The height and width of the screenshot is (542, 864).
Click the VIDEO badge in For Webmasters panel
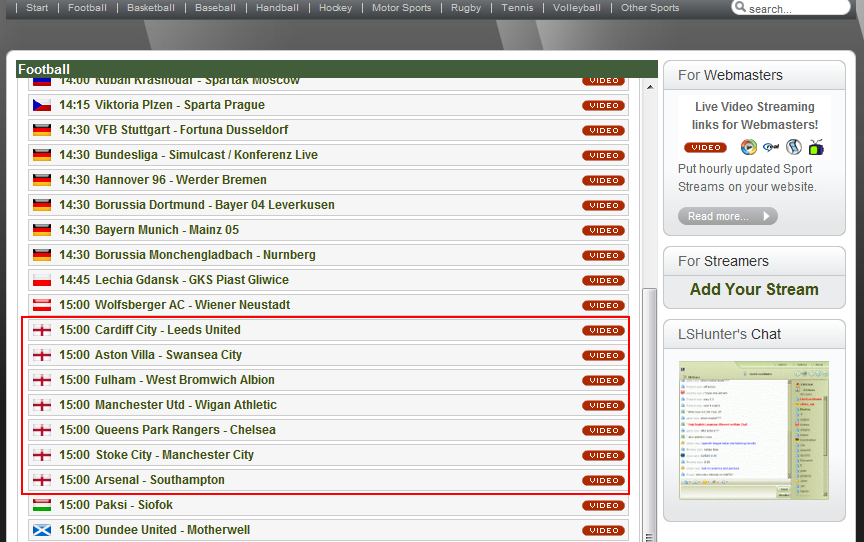tap(705, 147)
